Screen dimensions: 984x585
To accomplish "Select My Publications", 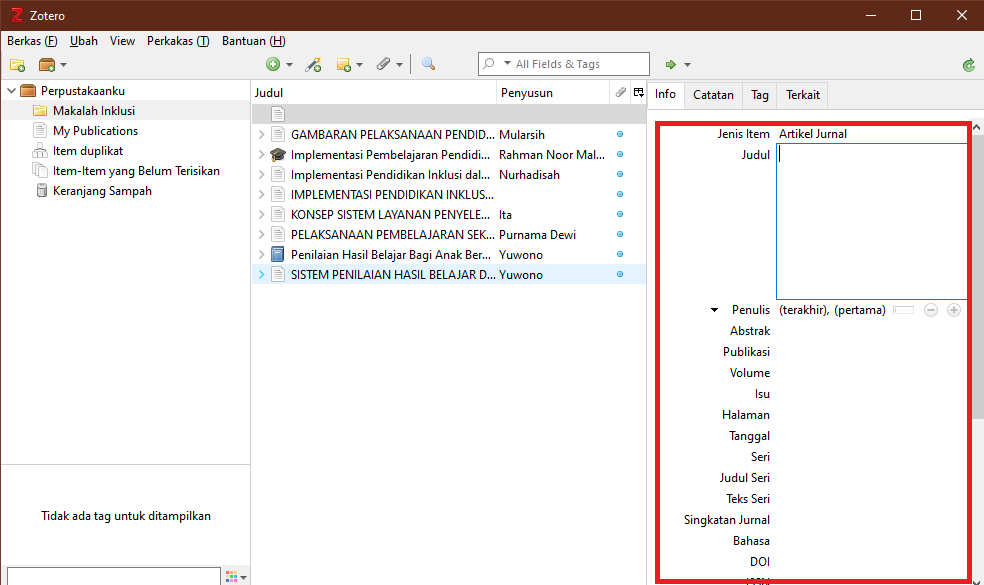I will tap(95, 131).
